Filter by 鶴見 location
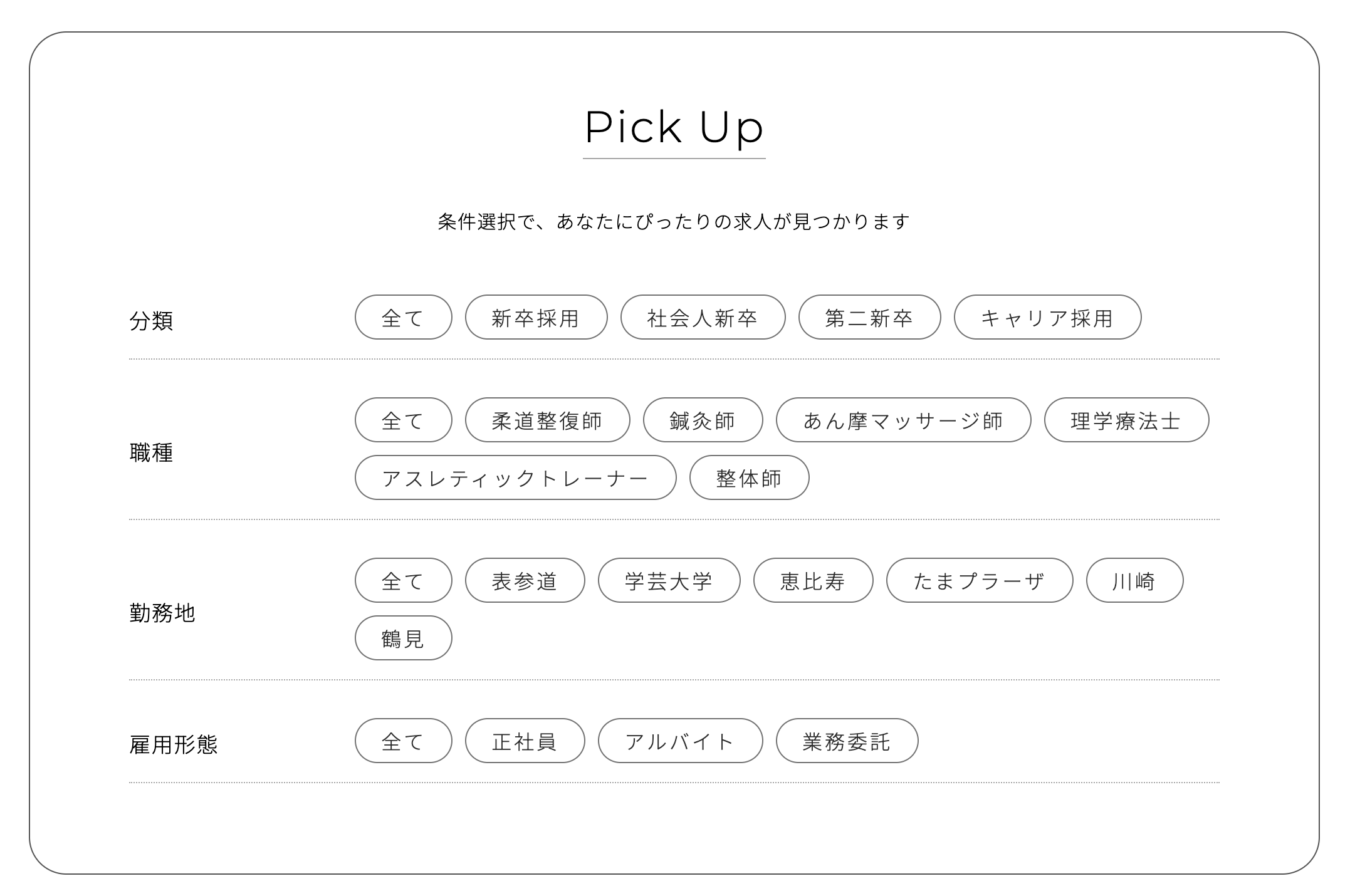The width and height of the screenshot is (1355, 896). click(x=403, y=638)
